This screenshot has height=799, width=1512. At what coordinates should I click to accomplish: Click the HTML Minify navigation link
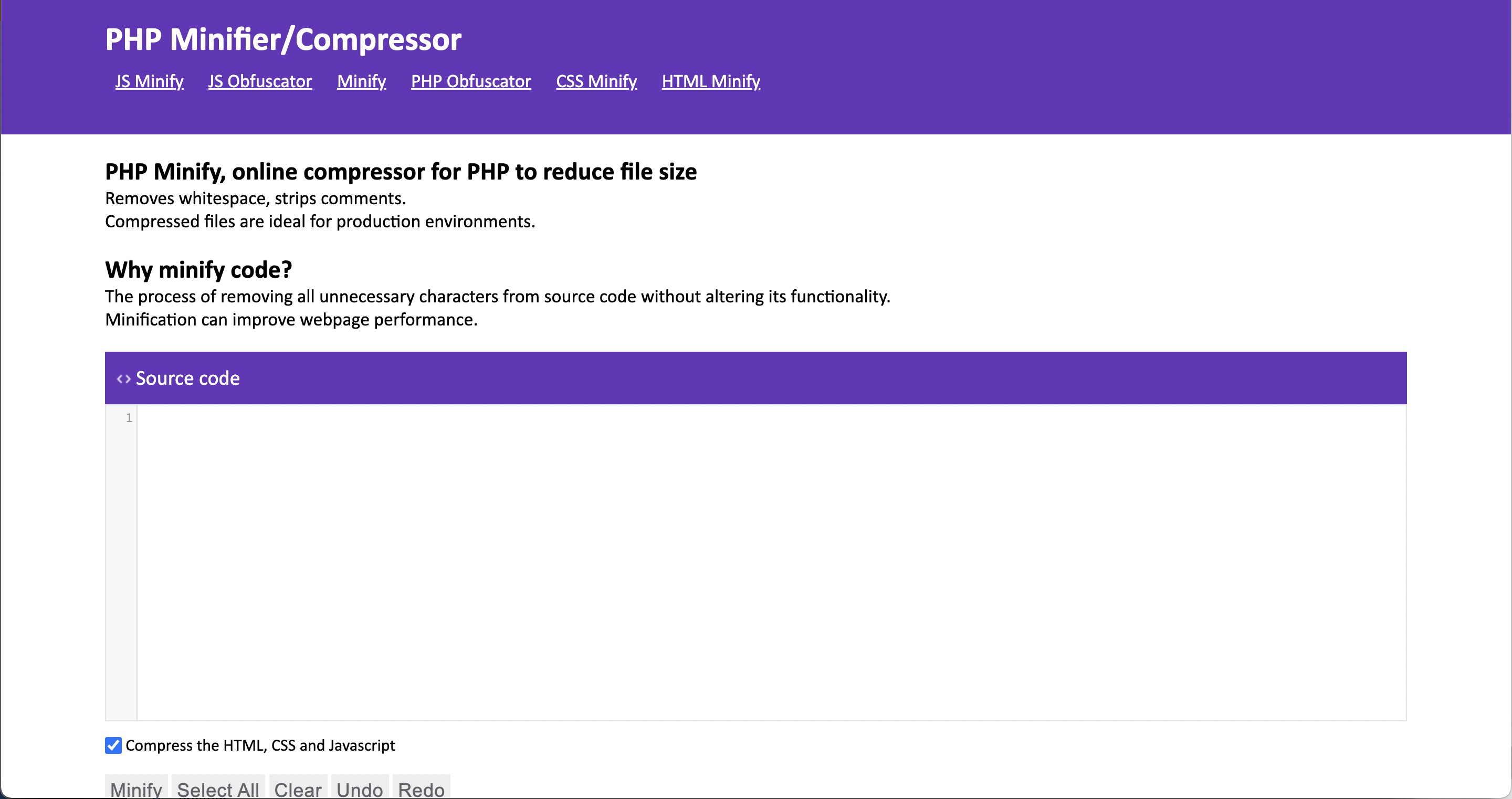coord(710,81)
